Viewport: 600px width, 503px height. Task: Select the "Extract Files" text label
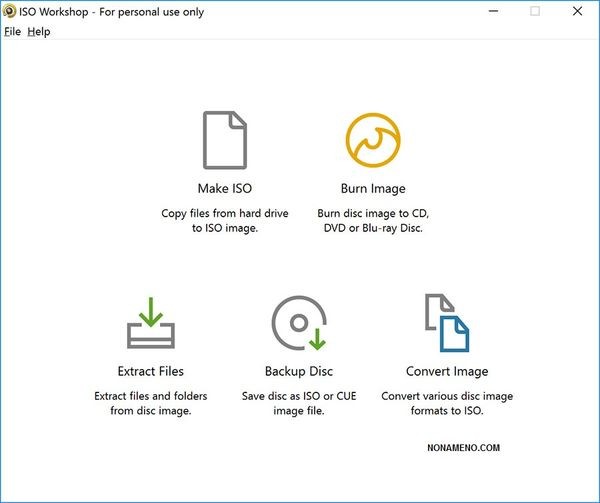[x=151, y=371]
